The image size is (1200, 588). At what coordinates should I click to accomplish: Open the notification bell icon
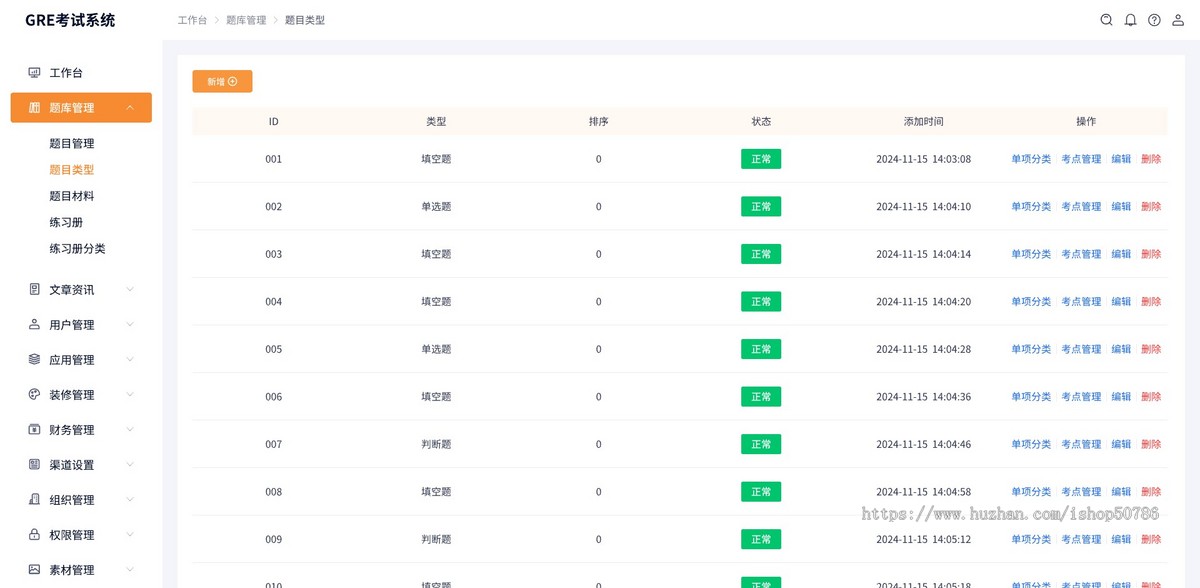point(1130,20)
